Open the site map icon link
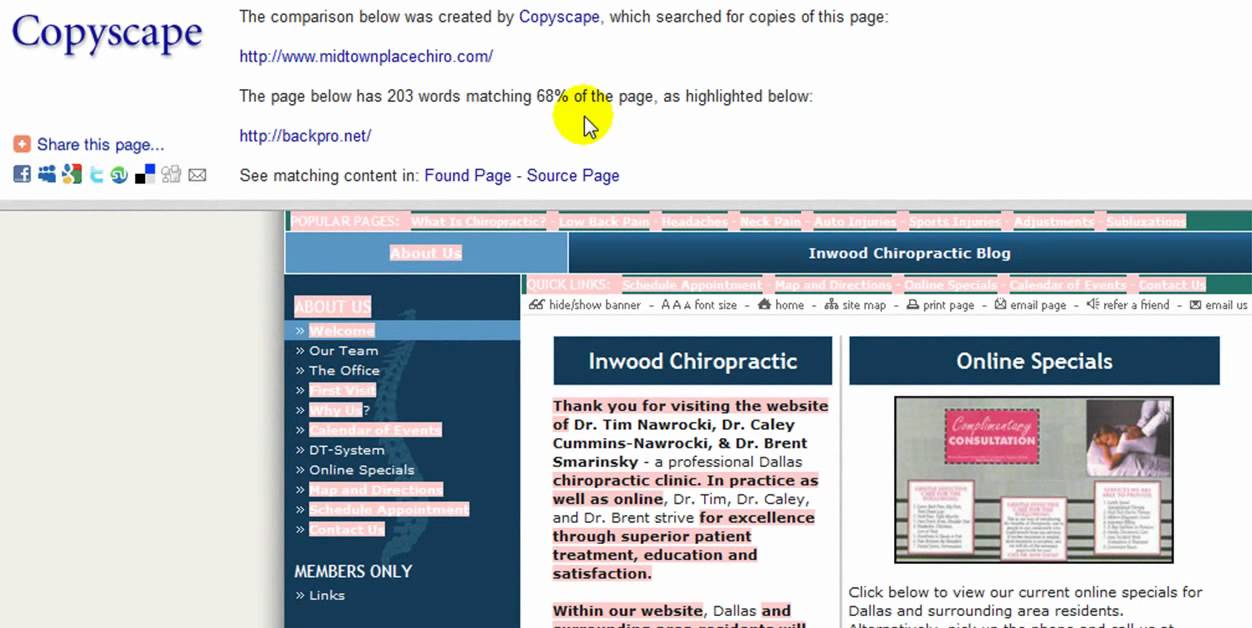The height and width of the screenshot is (628, 1252). pyautogui.click(x=831, y=305)
